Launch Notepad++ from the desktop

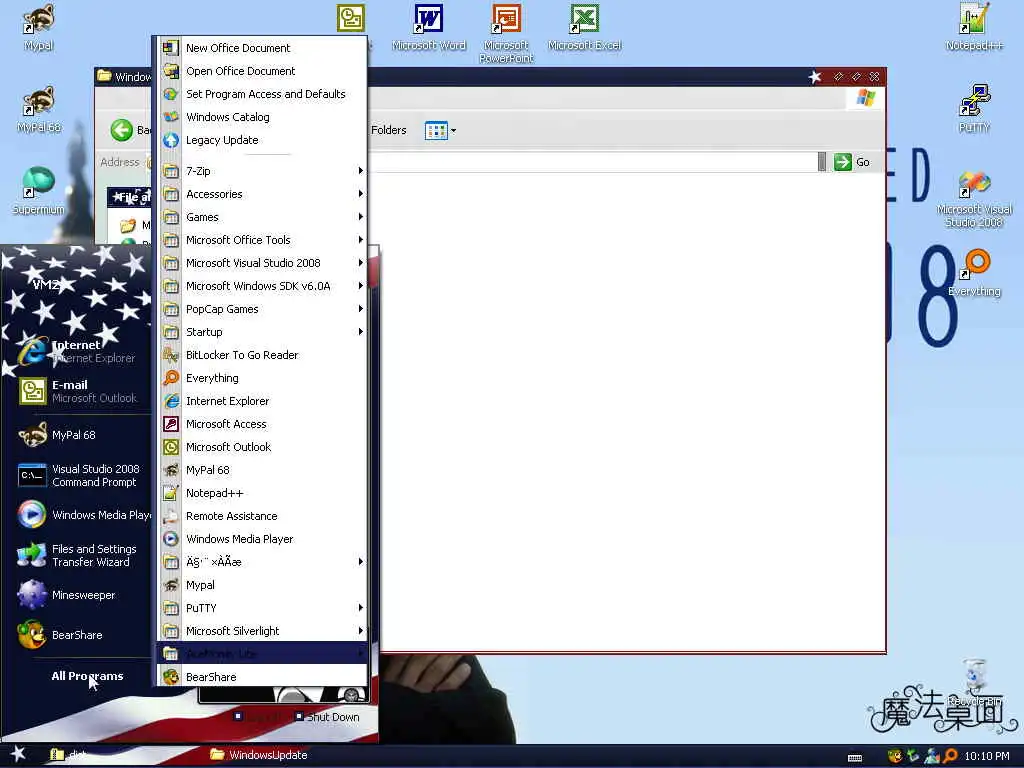pyautogui.click(x=974, y=28)
